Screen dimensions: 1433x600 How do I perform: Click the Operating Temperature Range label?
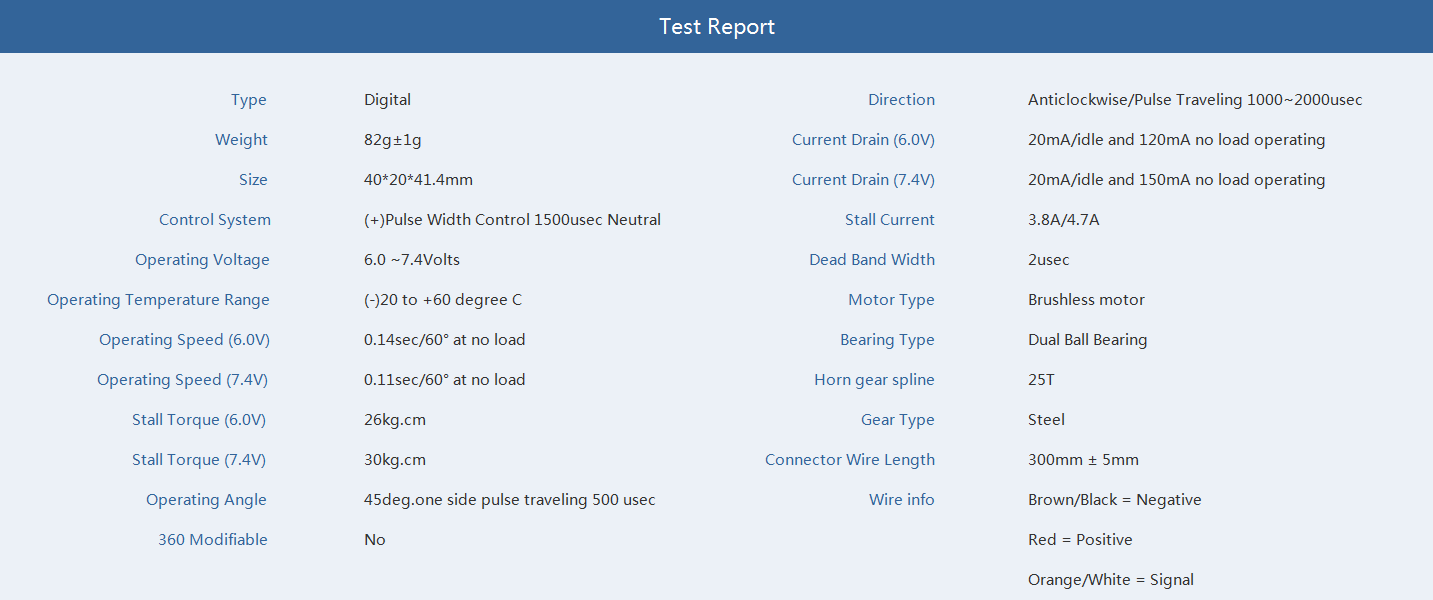coord(158,300)
